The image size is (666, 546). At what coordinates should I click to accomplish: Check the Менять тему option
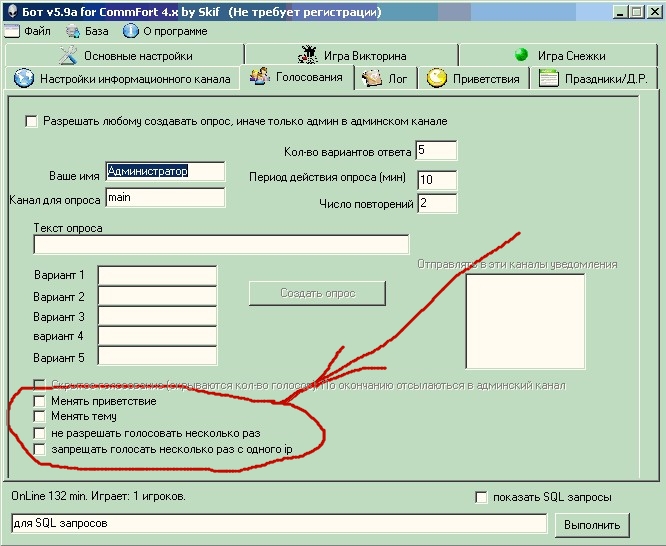40,417
